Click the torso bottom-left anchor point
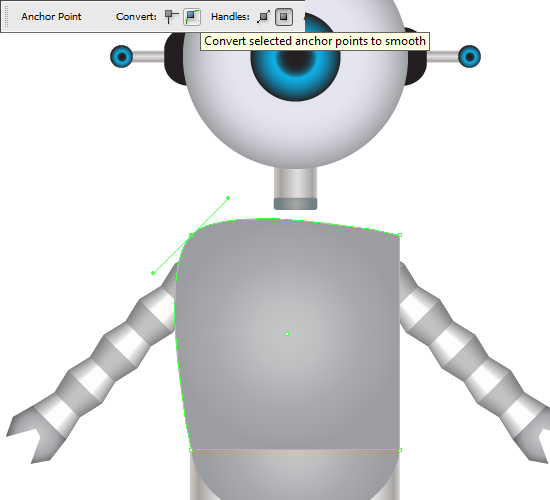 (191, 449)
